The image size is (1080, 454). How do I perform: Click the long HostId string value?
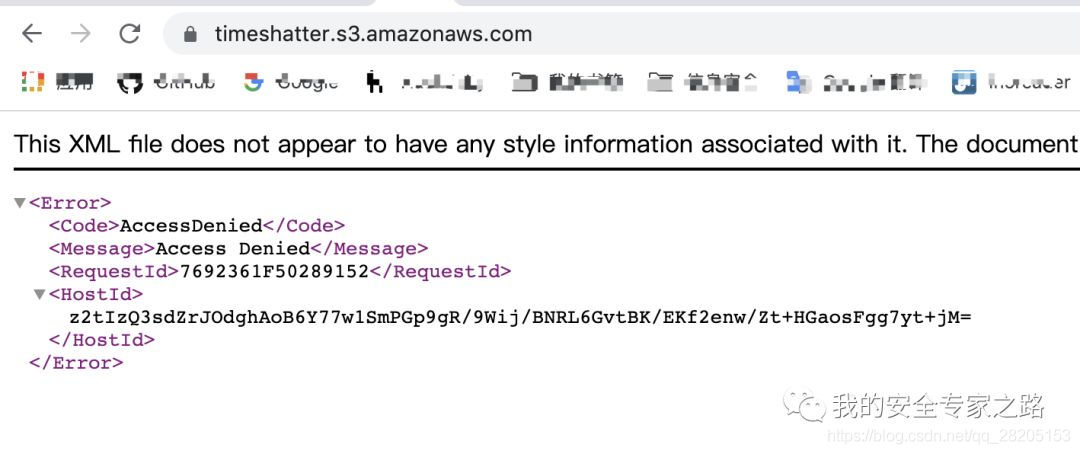(x=520, y=317)
